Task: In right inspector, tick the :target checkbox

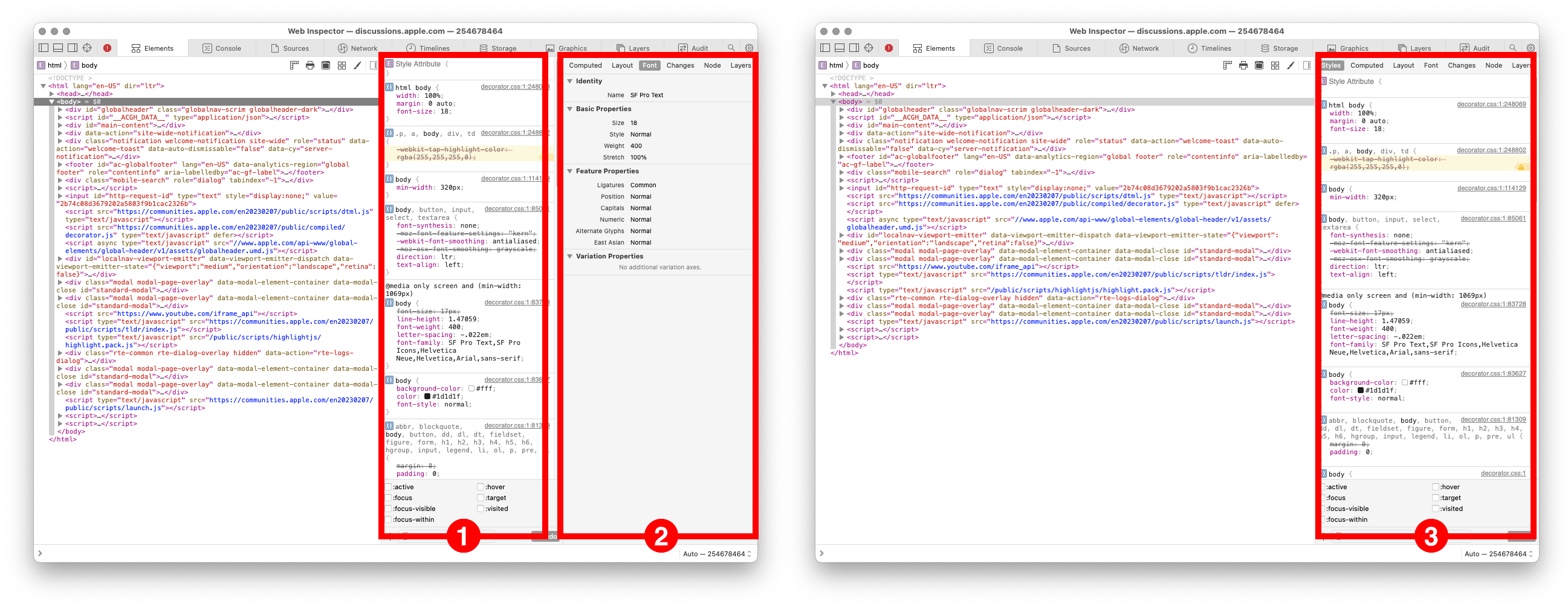Action: pos(1435,498)
